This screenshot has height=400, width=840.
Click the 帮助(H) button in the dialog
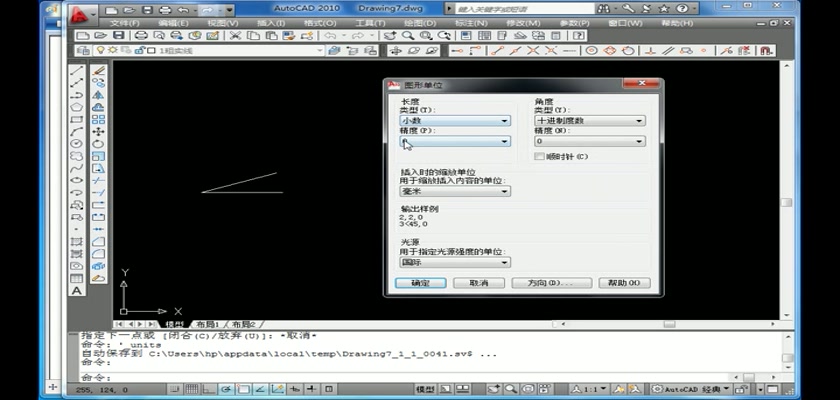[x=625, y=283]
